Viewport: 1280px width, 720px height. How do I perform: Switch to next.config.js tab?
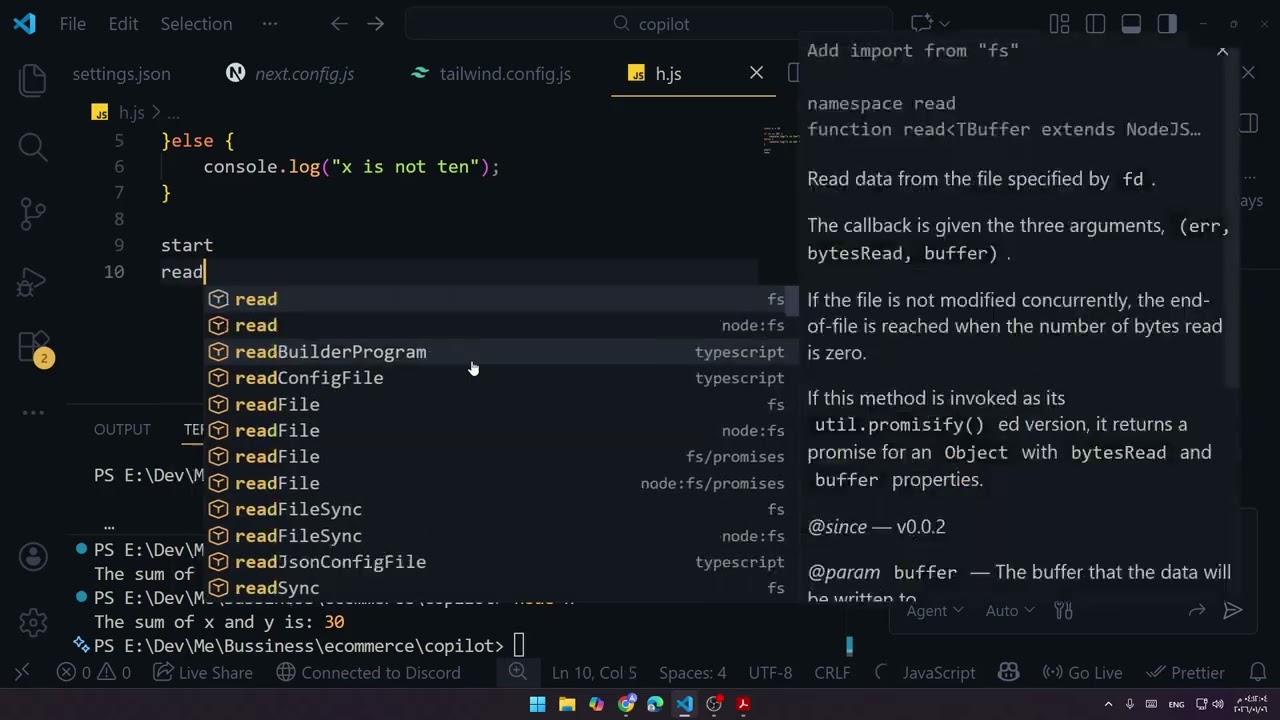pos(304,74)
